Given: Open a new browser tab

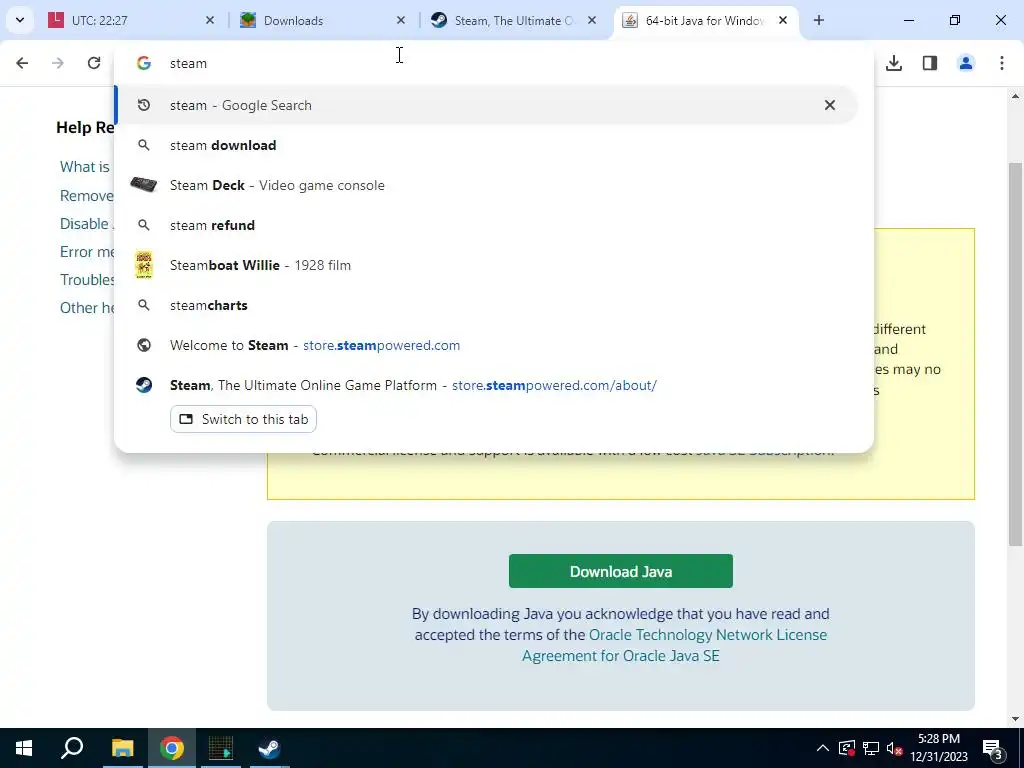Looking at the screenshot, I should [819, 21].
